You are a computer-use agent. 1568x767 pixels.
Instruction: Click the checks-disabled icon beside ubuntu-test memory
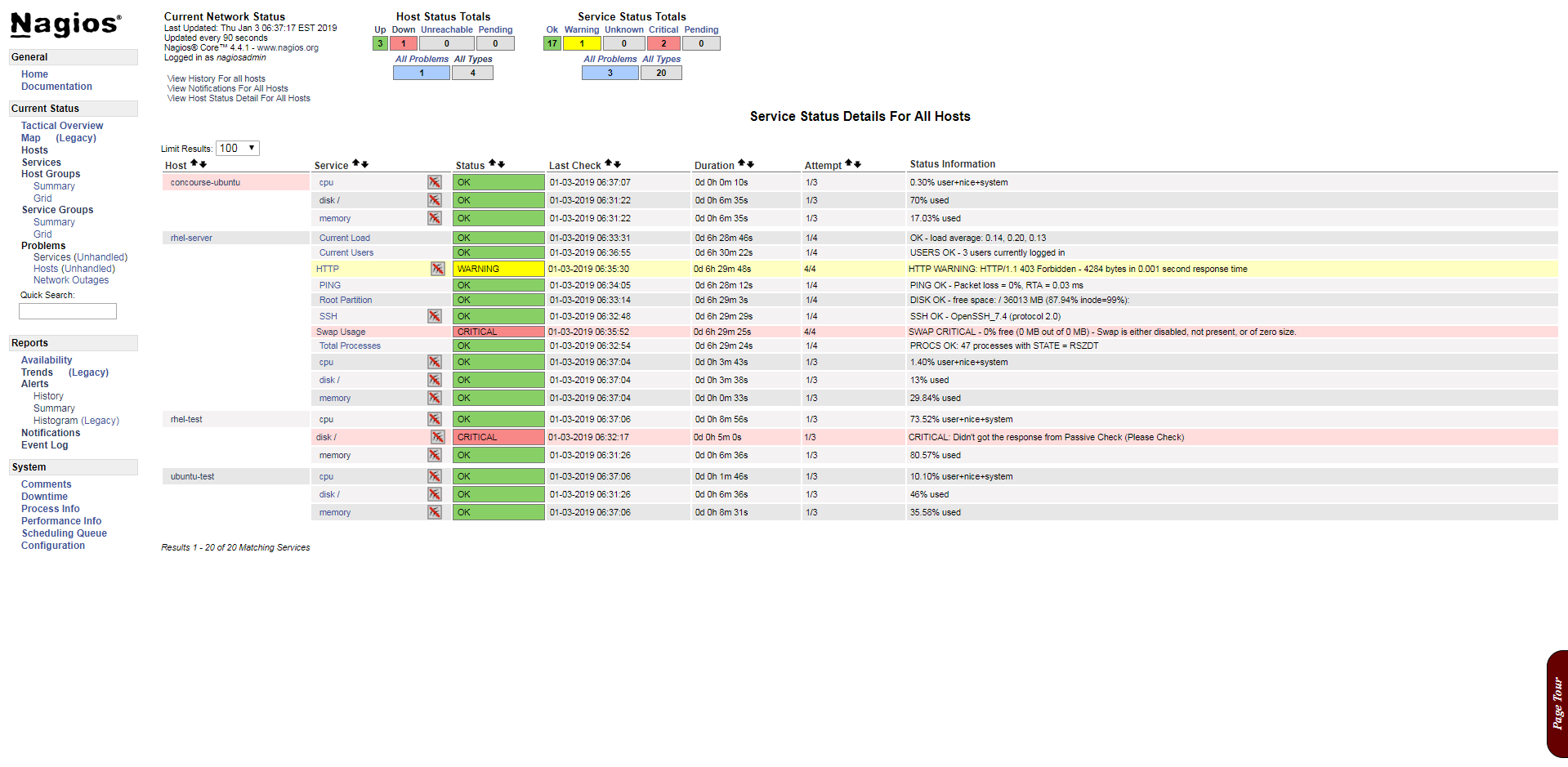tap(435, 512)
